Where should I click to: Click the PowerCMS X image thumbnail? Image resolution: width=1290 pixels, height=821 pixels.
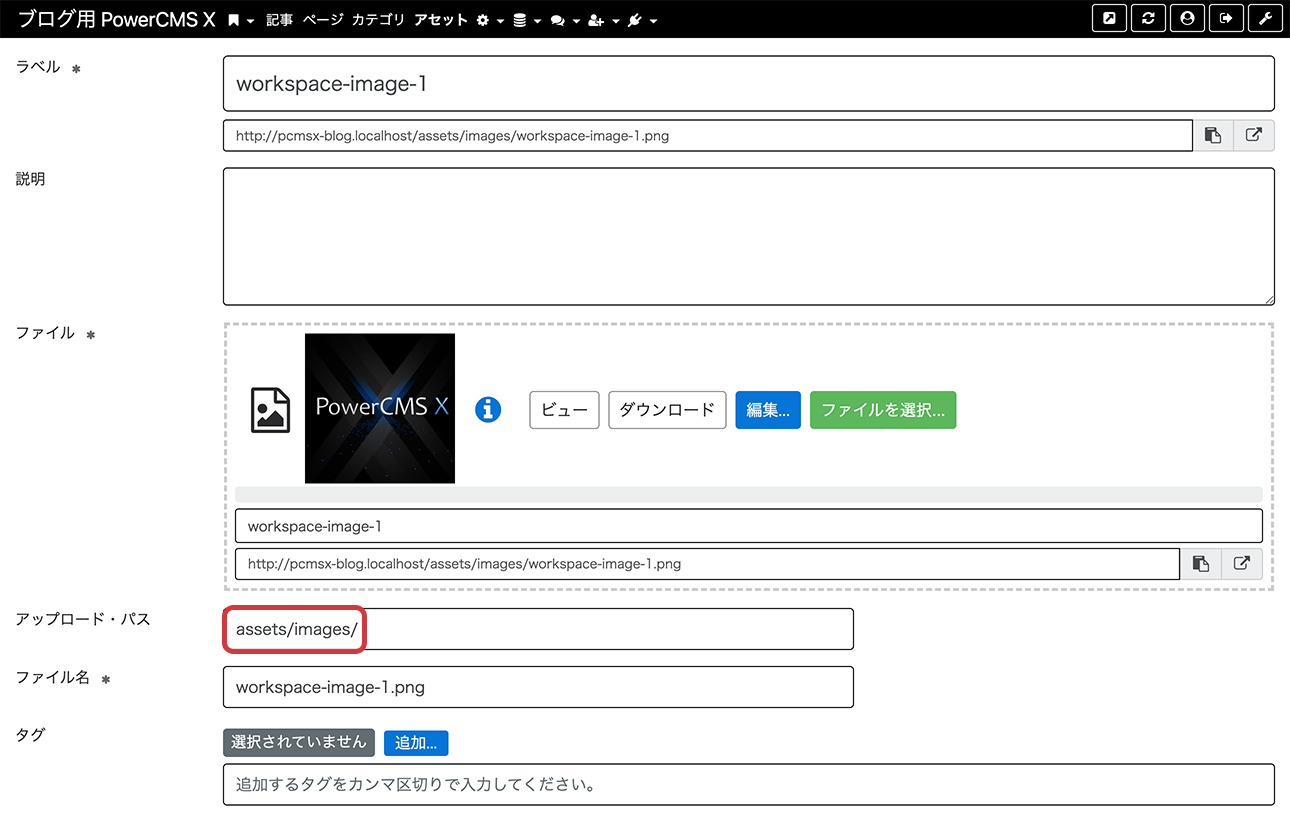click(380, 408)
